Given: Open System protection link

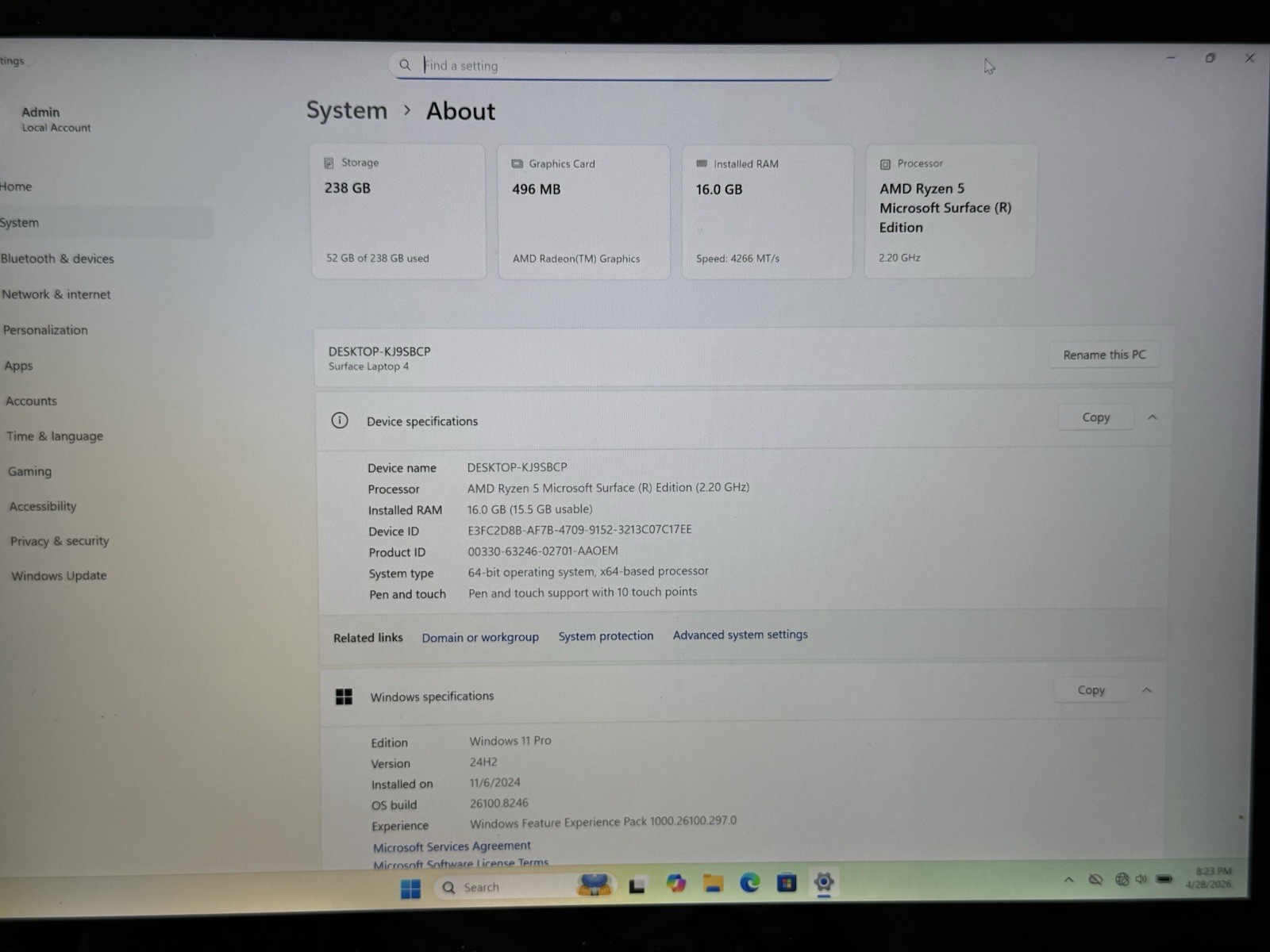Looking at the screenshot, I should (x=606, y=636).
